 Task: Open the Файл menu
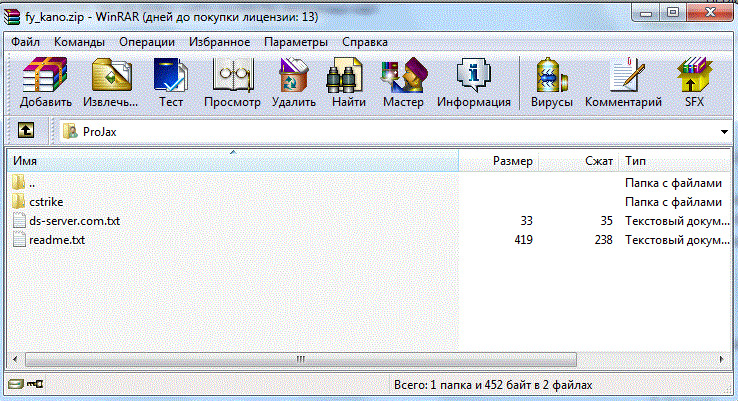pyautogui.click(x=25, y=42)
